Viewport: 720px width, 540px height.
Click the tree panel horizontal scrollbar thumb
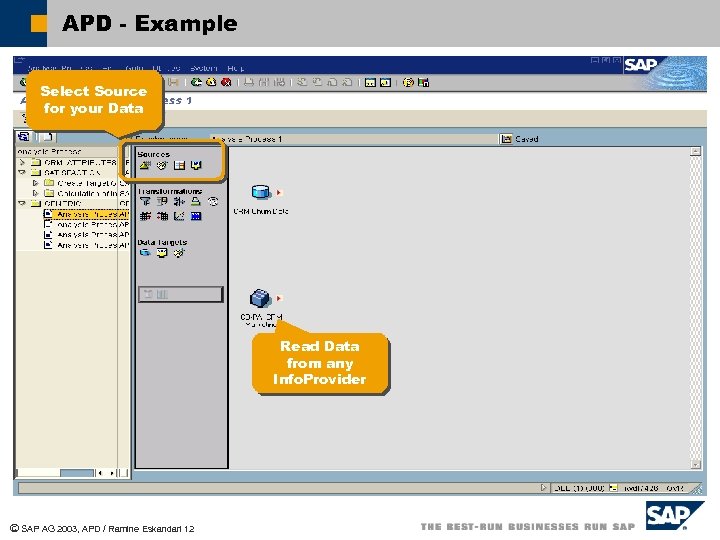point(77,472)
